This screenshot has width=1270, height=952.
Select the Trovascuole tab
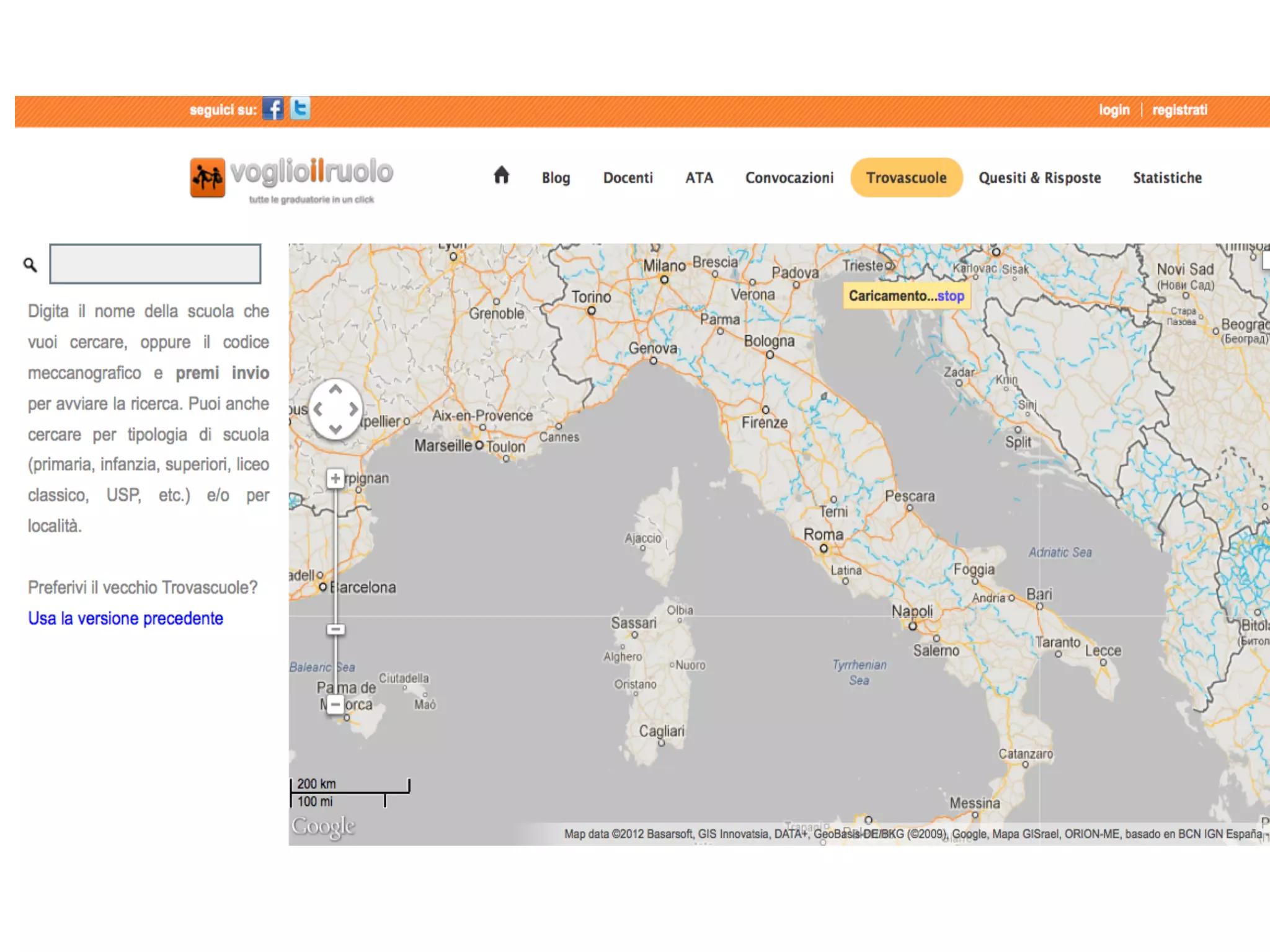906,178
